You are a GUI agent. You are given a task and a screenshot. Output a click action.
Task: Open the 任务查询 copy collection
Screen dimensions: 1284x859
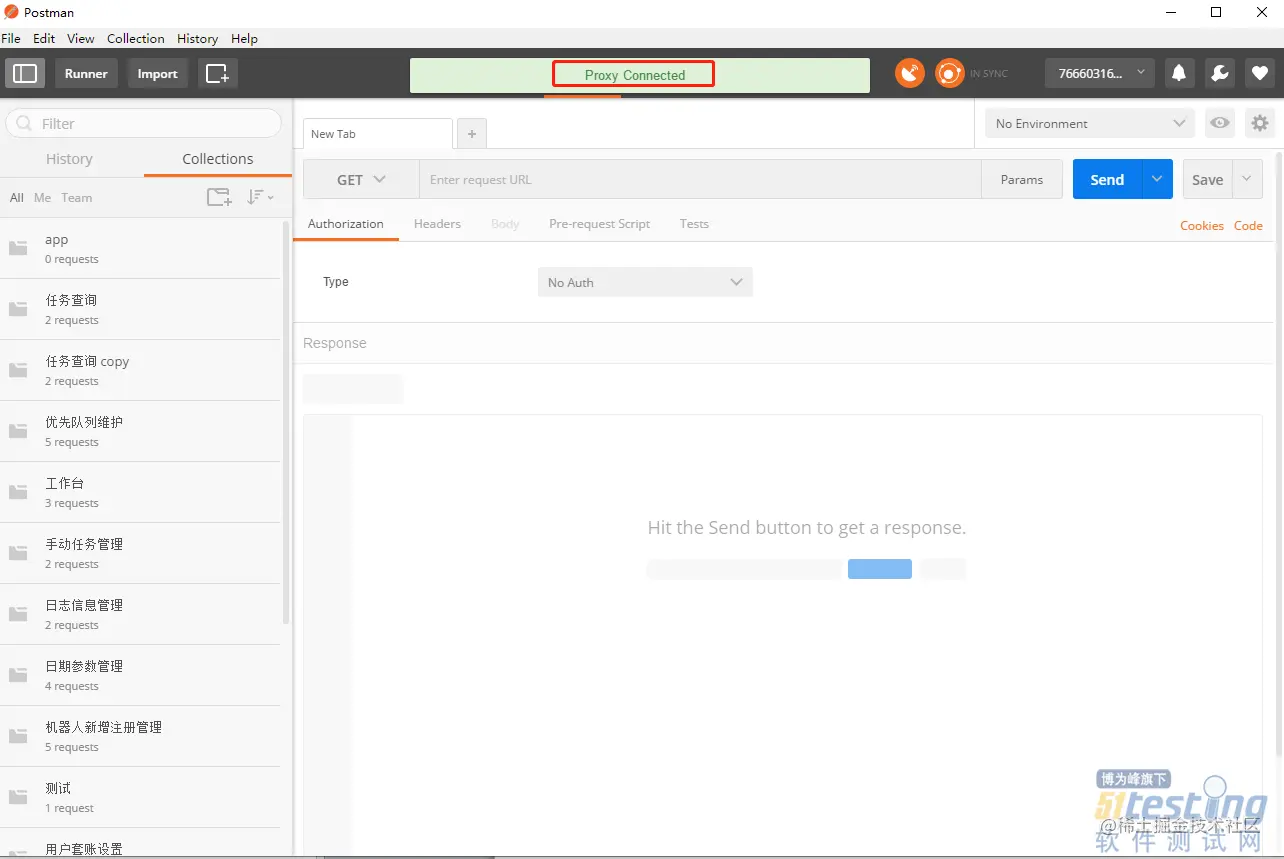coord(140,370)
